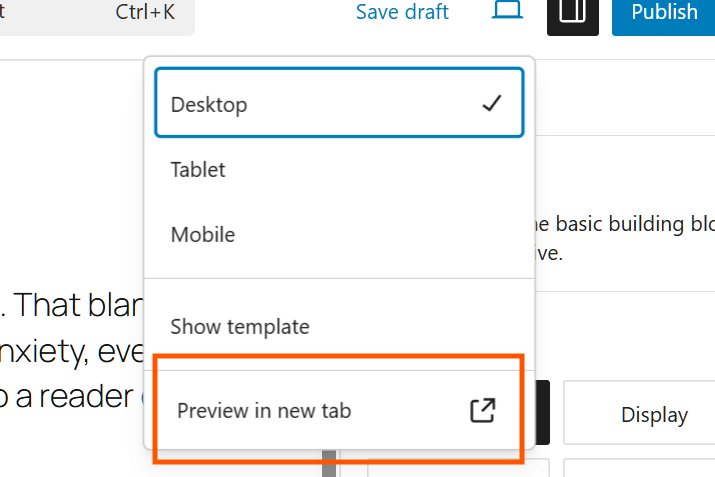Click the external link arrow icon

tap(483, 411)
